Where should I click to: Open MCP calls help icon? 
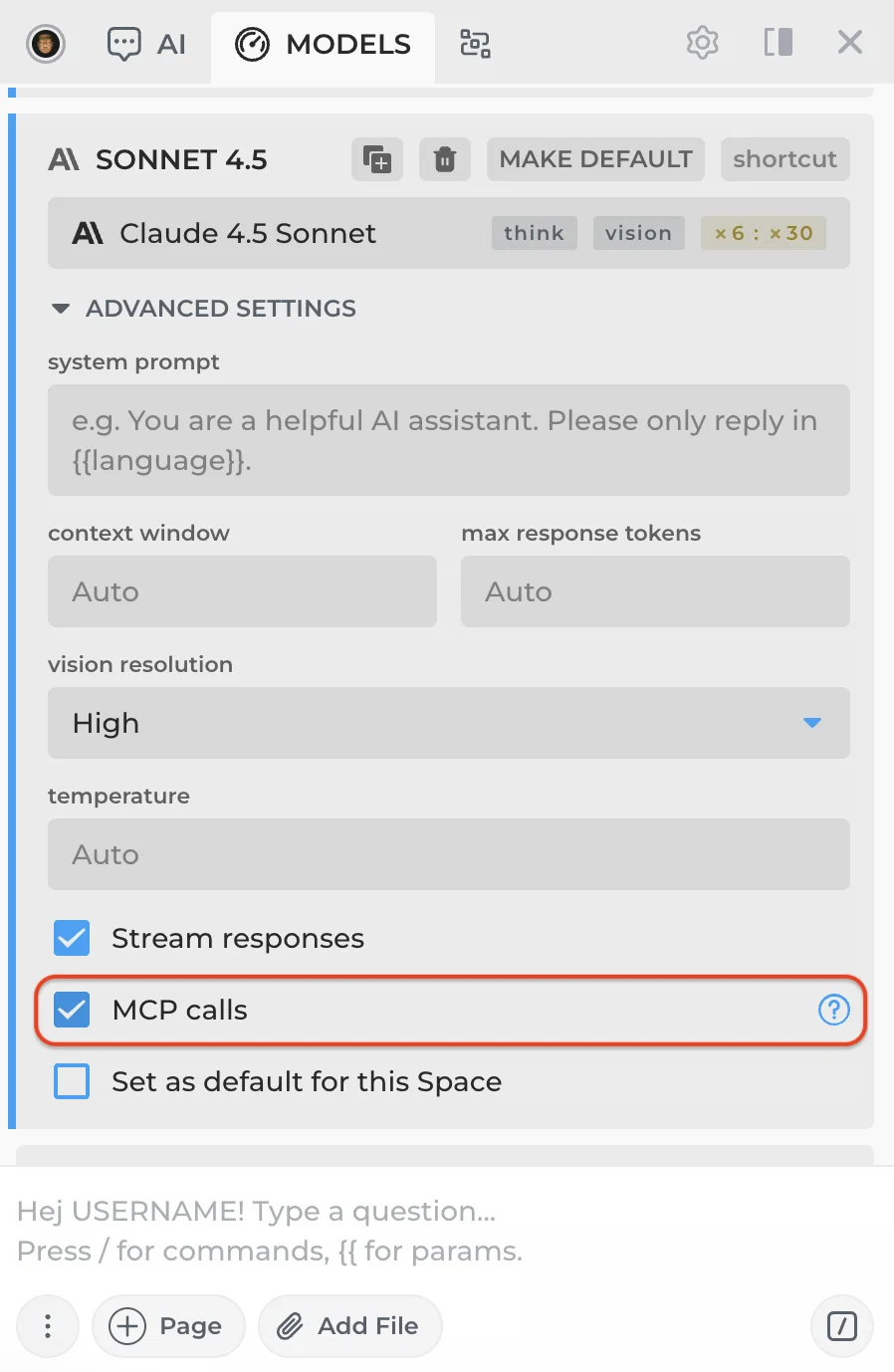point(833,1010)
